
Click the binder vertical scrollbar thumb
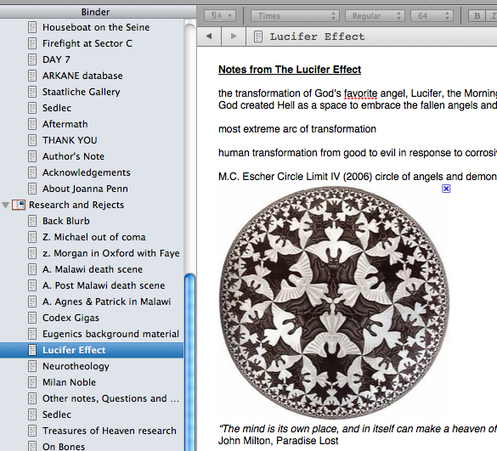coord(190,362)
